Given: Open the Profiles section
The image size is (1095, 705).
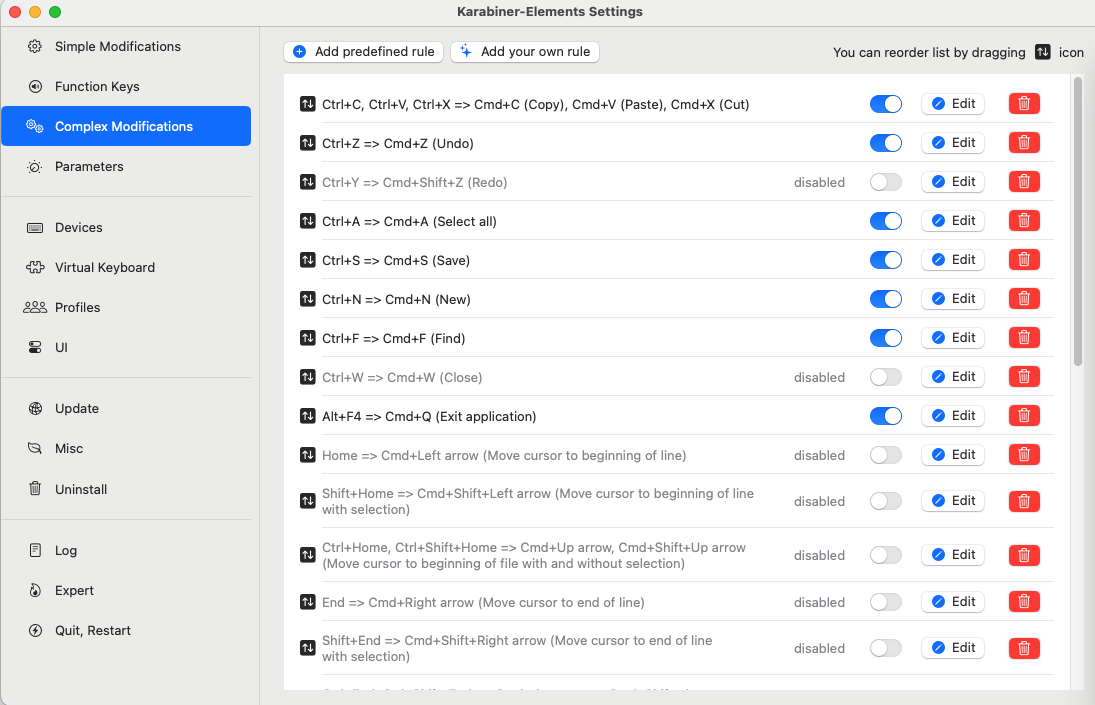Looking at the screenshot, I should [x=126, y=307].
